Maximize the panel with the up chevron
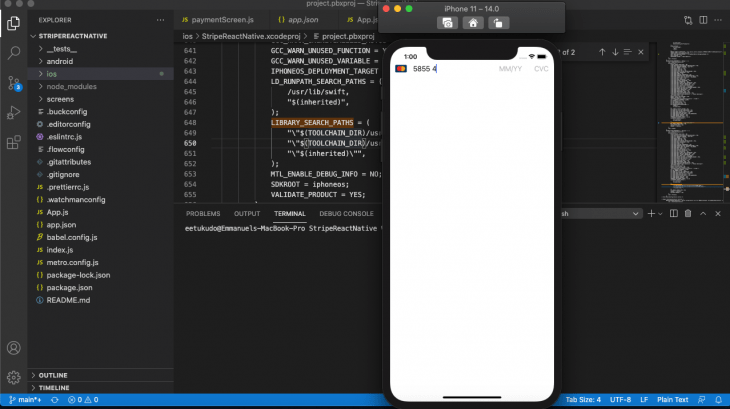Image resolution: width=730 pixels, height=409 pixels. pos(703,214)
